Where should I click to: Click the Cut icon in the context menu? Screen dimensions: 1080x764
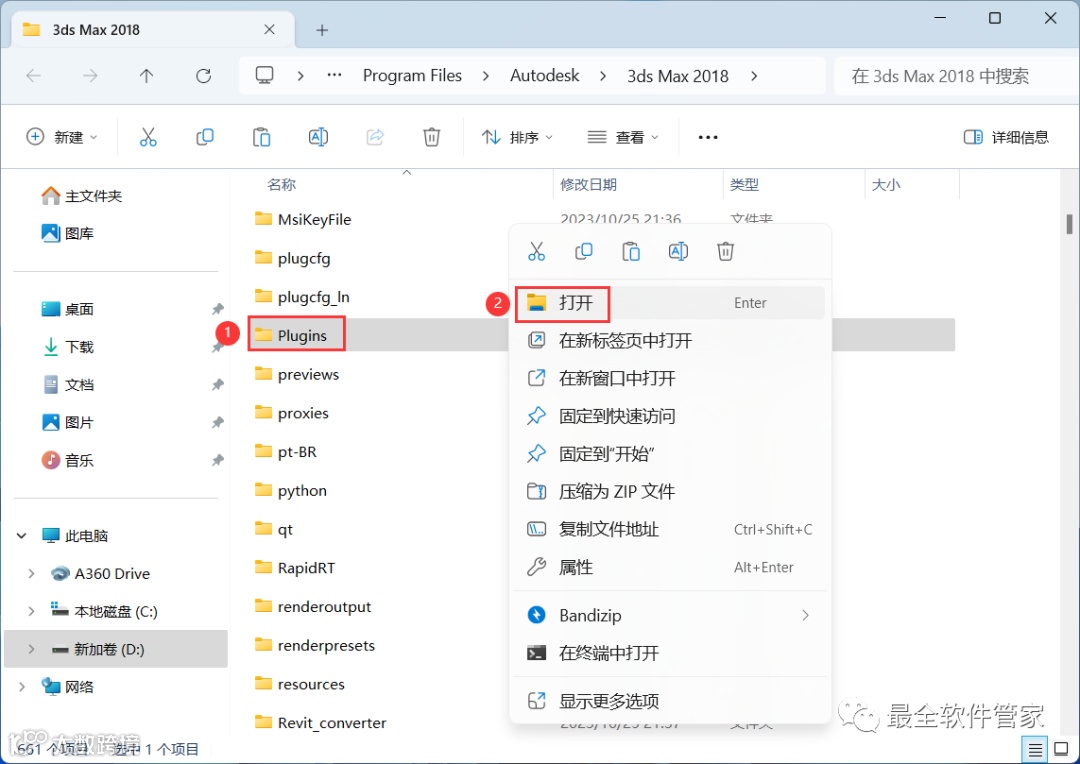tap(537, 251)
